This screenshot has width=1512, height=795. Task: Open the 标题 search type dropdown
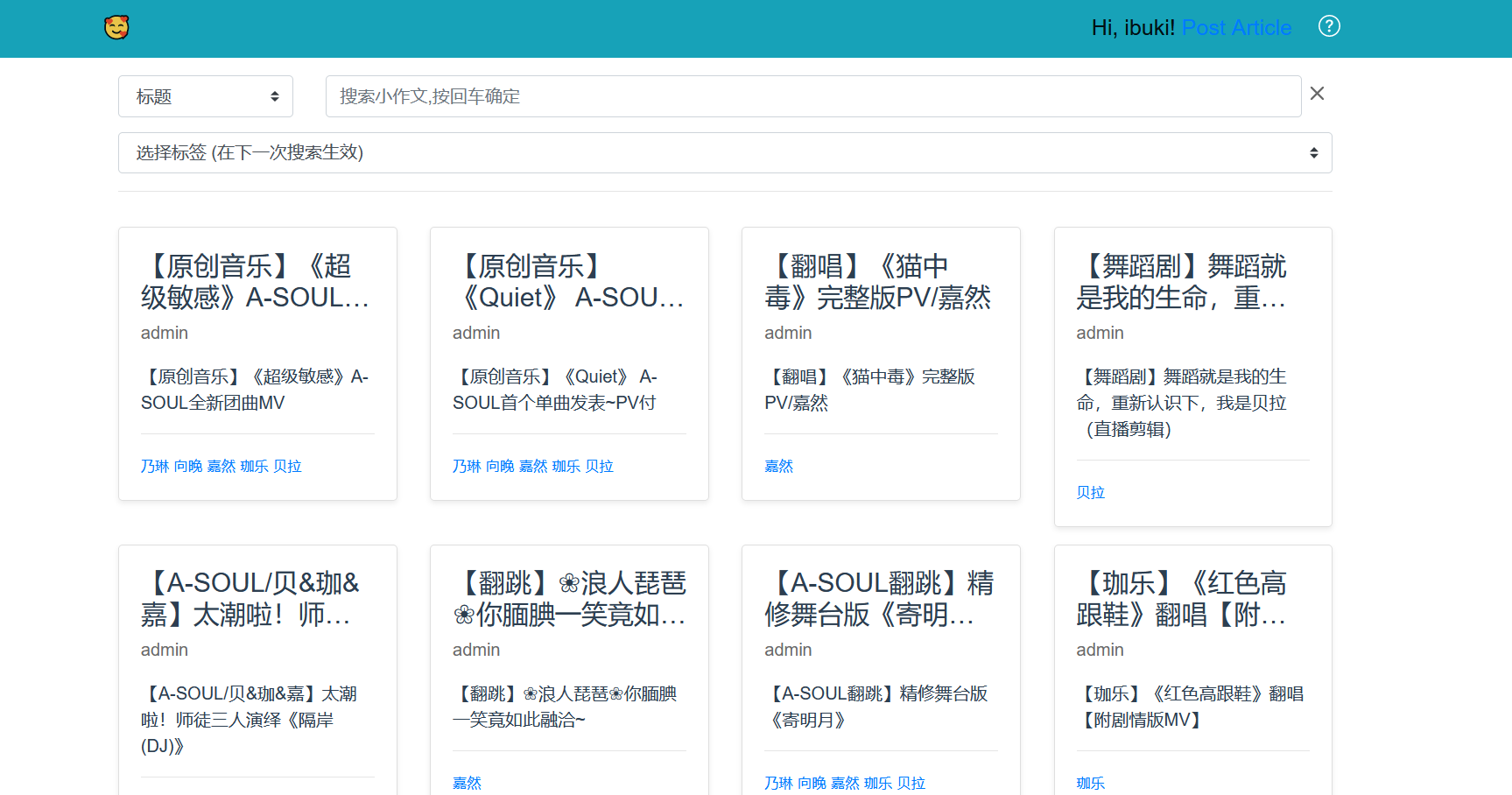(x=206, y=96)
